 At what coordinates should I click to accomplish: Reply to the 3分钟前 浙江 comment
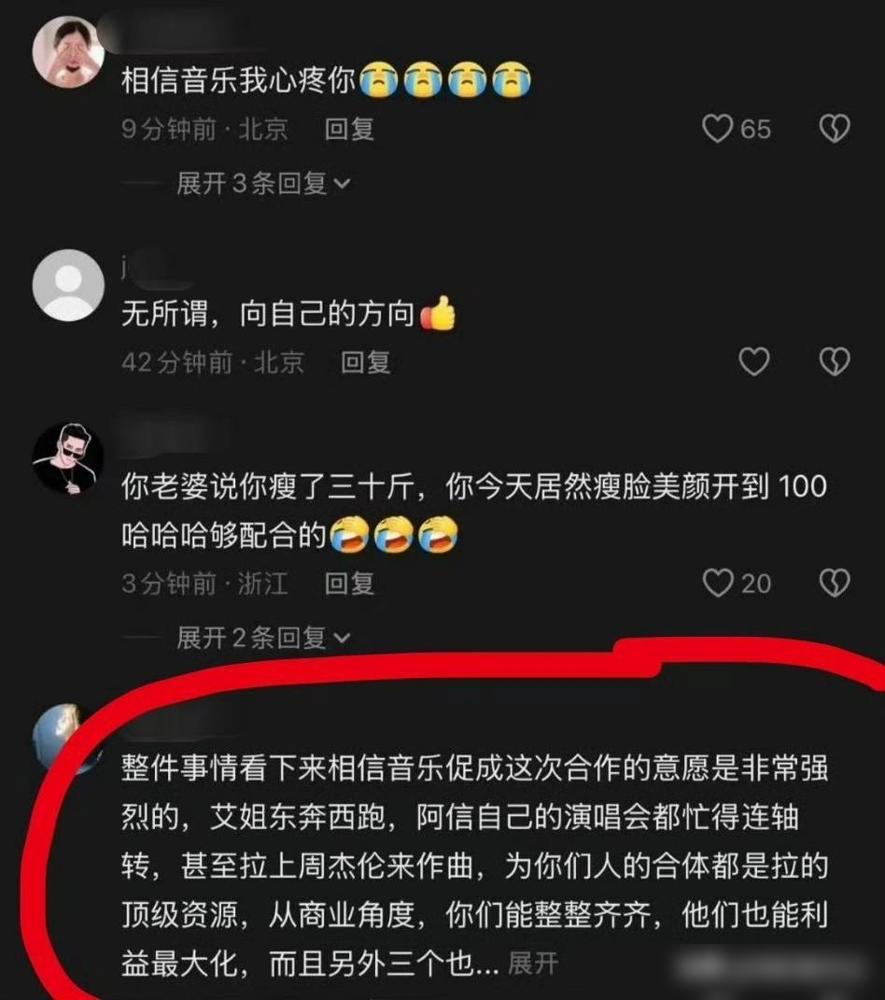pos(349,584)
